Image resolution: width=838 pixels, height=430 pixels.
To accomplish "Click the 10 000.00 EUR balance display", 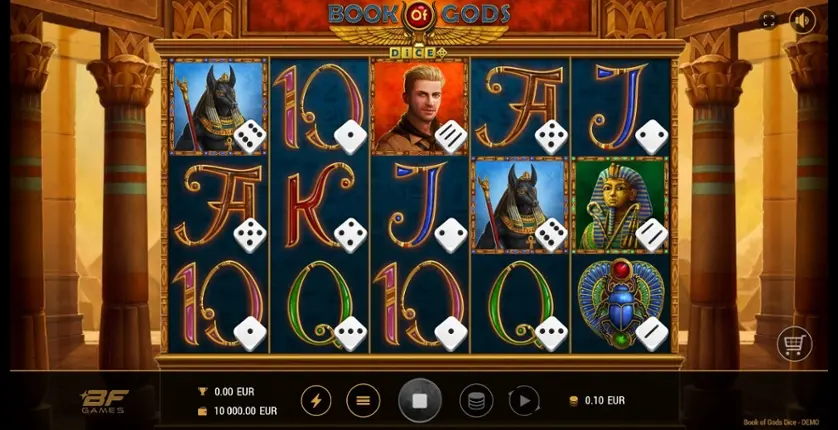I will 245,411.
